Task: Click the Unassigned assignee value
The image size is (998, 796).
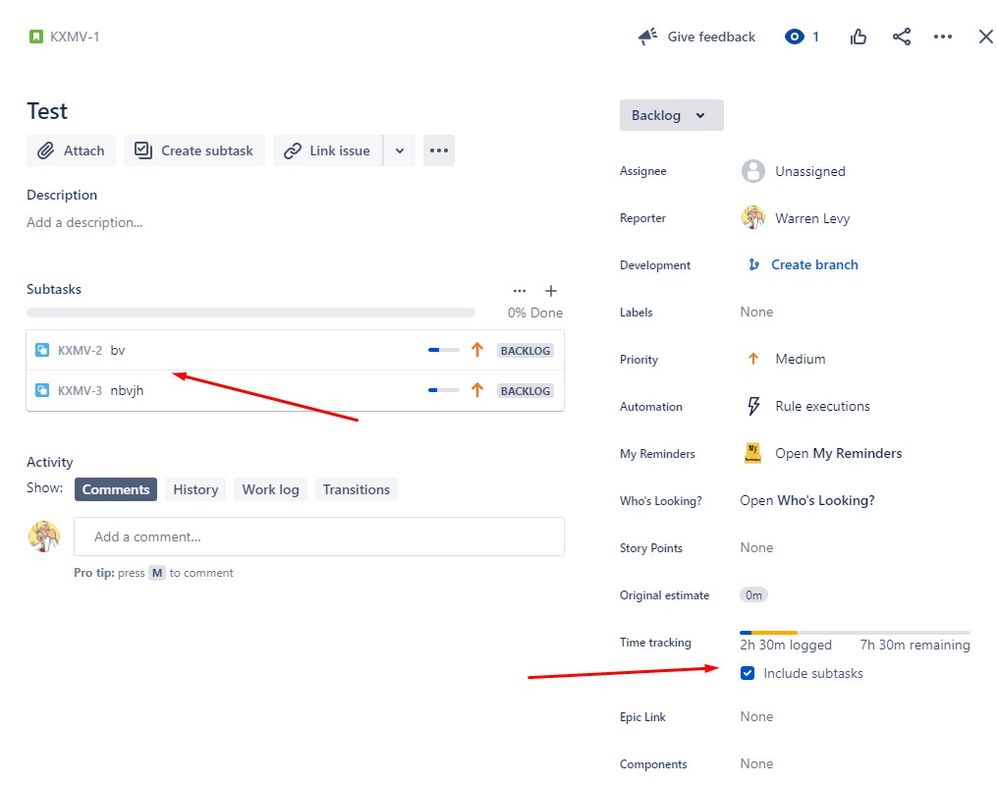Action: tap(810, 171)
